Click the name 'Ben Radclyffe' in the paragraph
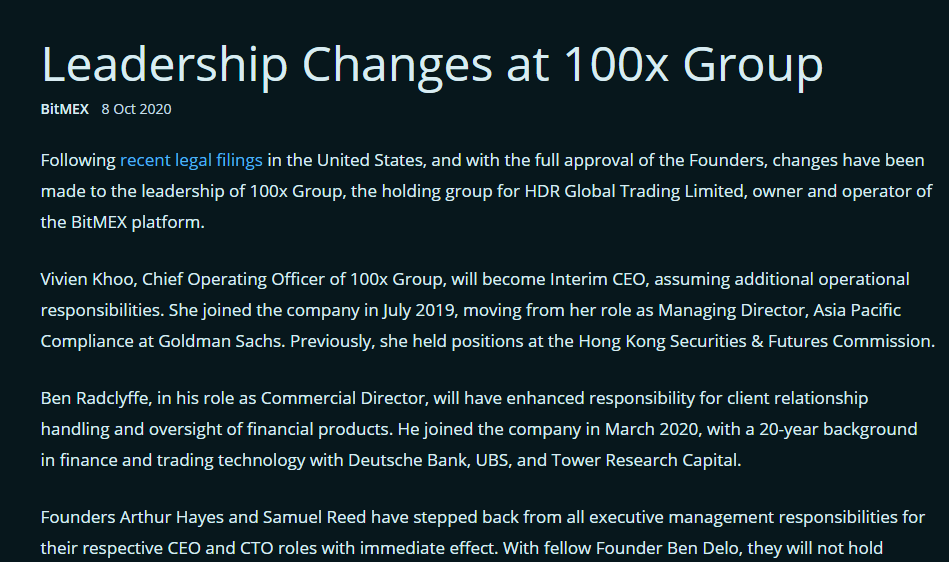The image size is (949, 562). coord(94,399)
